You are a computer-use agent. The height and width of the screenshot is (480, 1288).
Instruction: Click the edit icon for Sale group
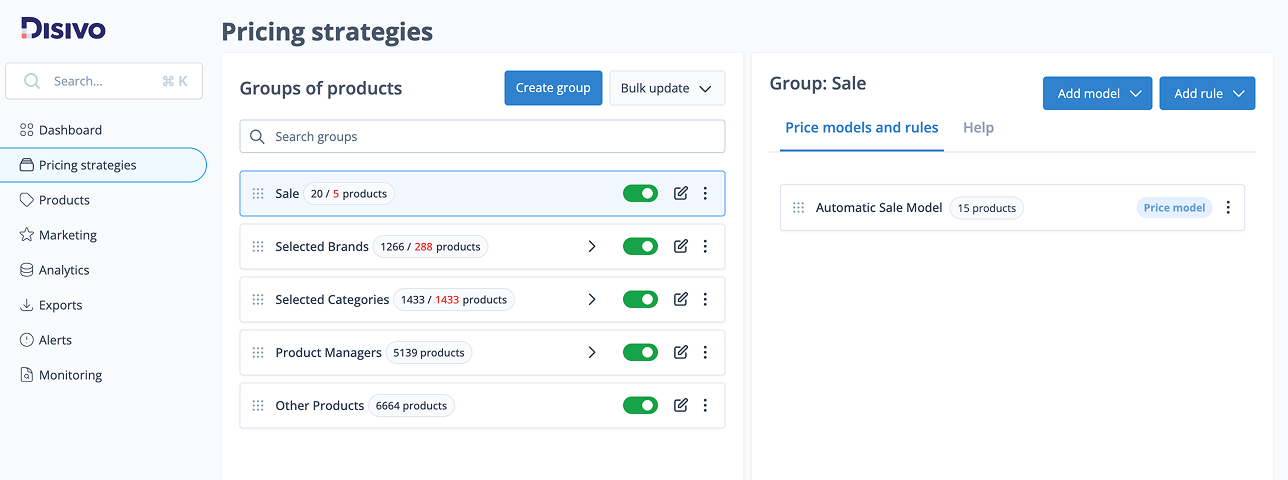681,193
